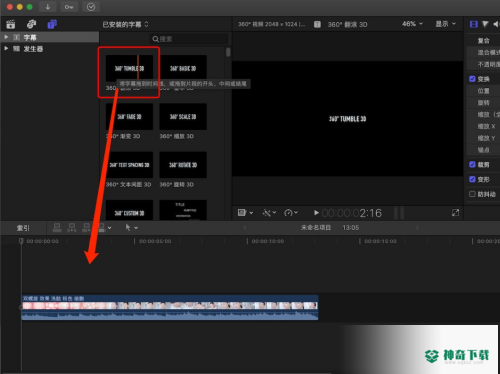
Task: Select the 360° Text Spacing 3D thumbnail
Action: [129, 165]
